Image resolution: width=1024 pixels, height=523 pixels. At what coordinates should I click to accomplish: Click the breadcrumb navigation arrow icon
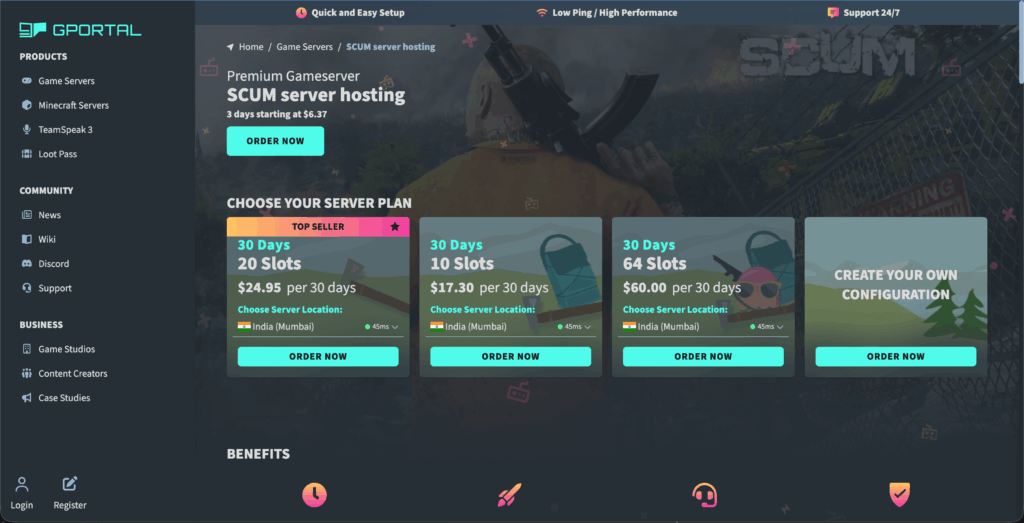pyautogui.click(x=231, y=47)
